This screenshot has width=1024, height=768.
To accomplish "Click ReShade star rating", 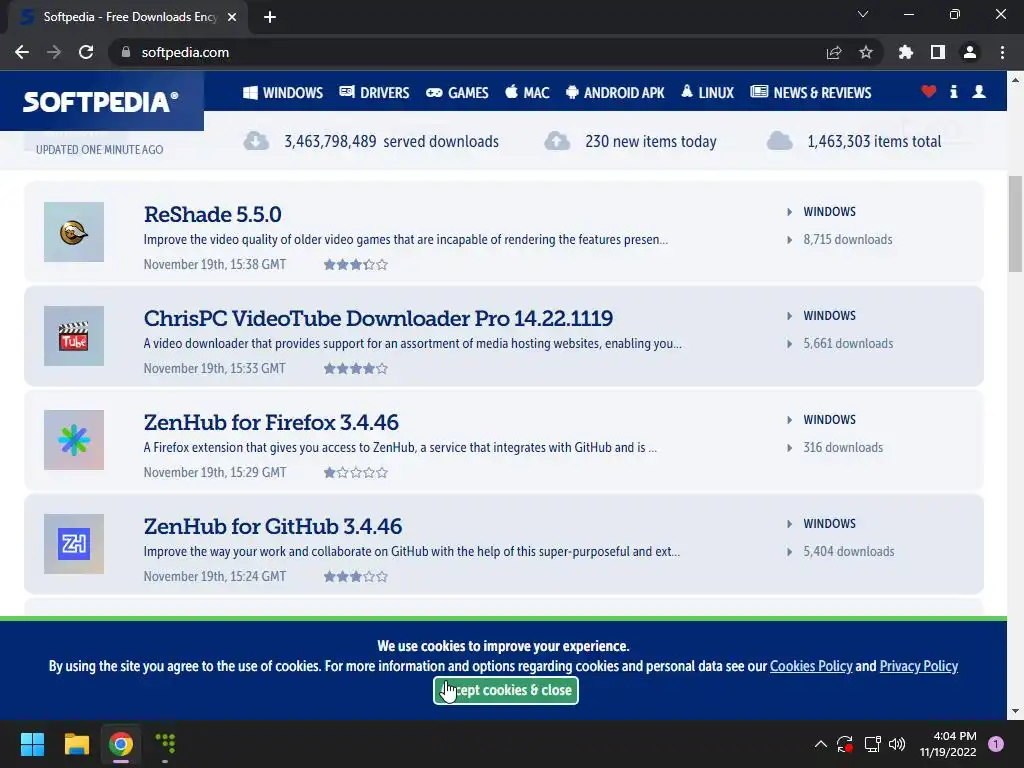I will click(x=355, y=264).
